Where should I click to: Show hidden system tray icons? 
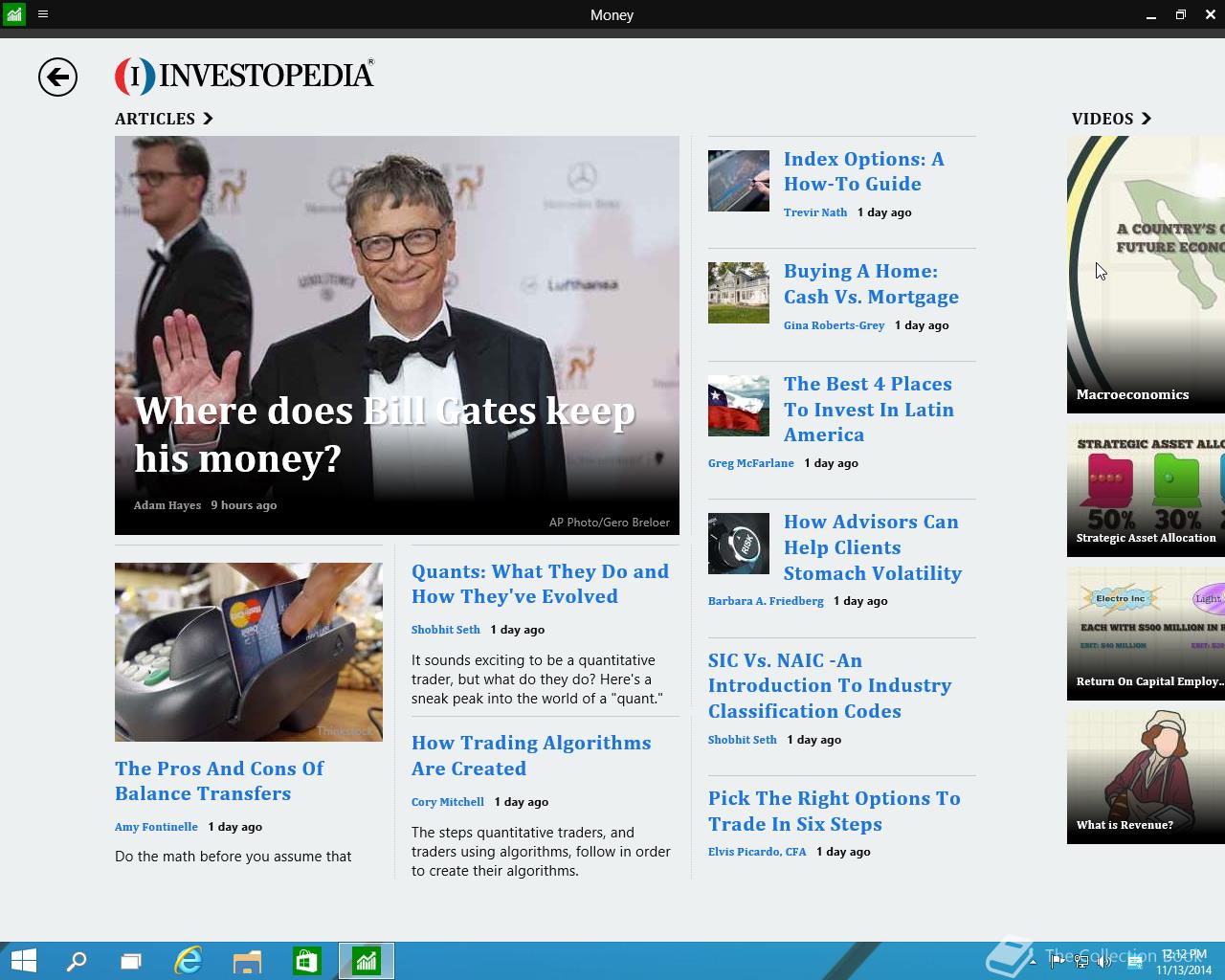pos(1033,962)
